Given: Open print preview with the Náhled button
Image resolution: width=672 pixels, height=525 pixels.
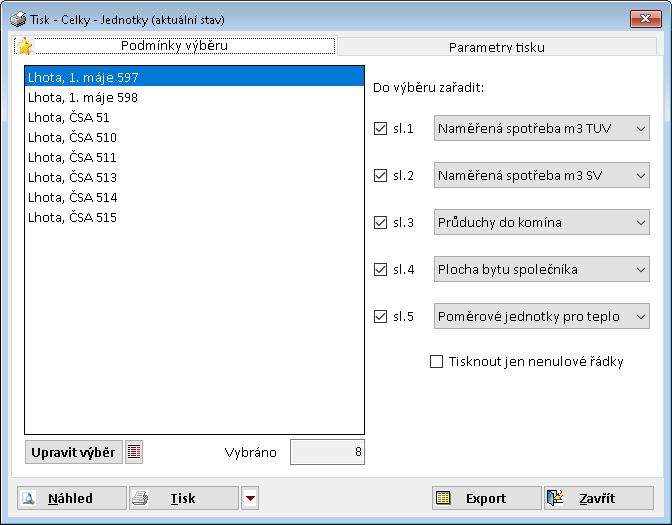Looking at the screenshot, I should [72, 498].
